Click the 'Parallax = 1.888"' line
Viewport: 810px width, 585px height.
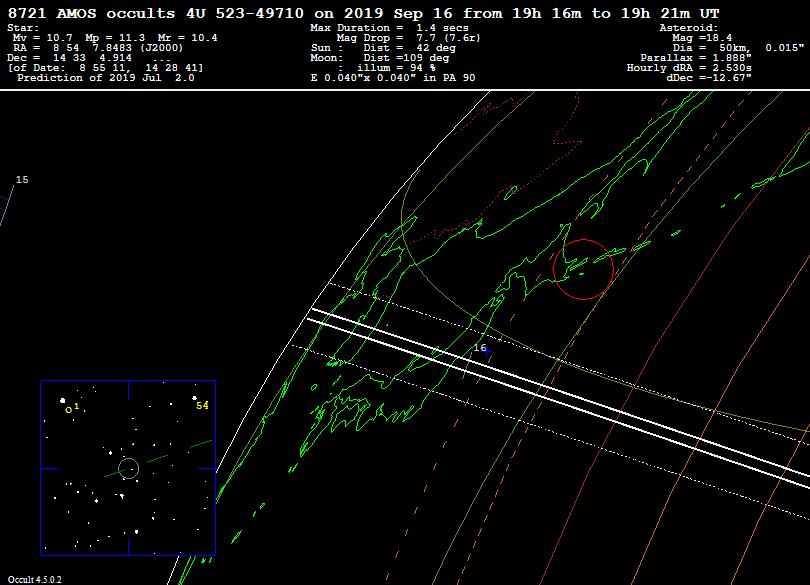tap(696, 58)
